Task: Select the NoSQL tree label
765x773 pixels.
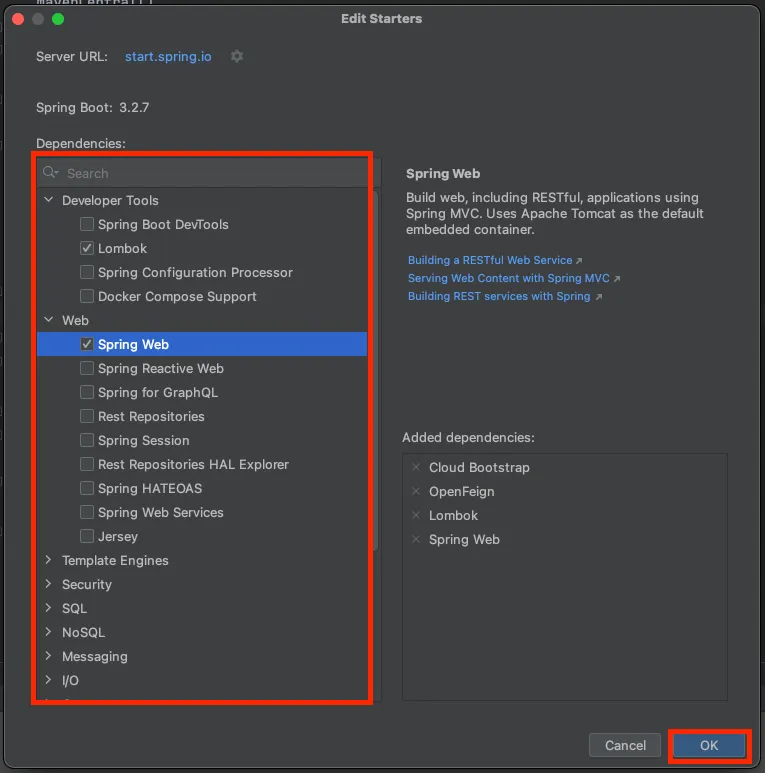Action: click(83, 632)
